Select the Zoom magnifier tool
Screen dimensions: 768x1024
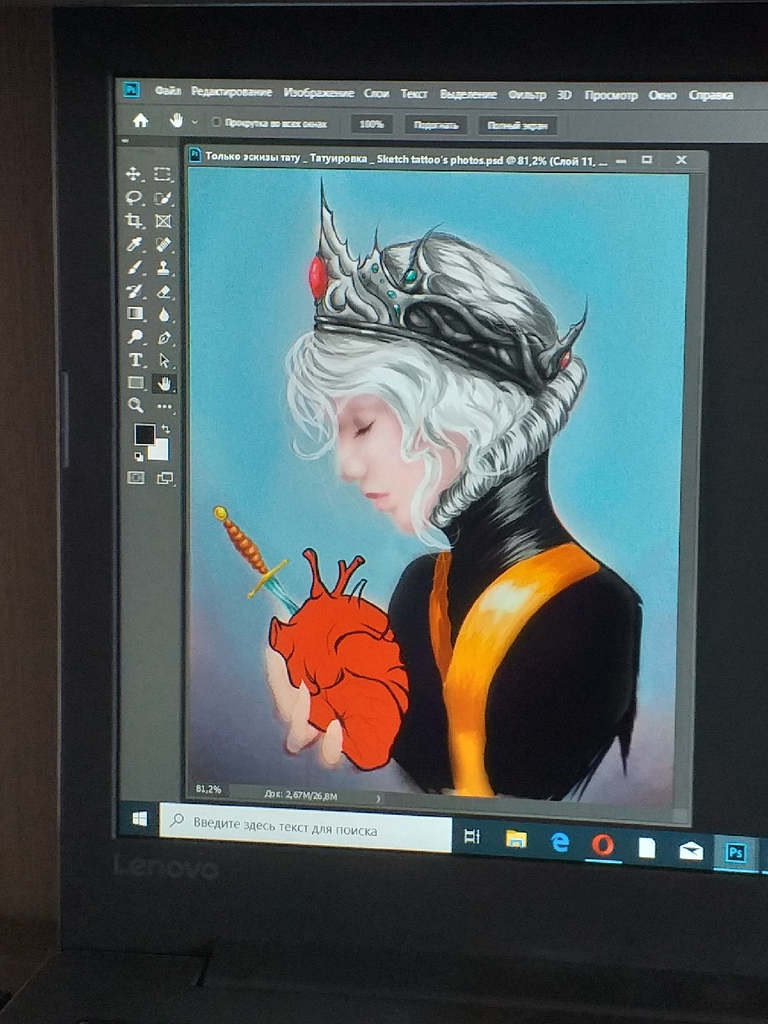[x=136, y=405]
